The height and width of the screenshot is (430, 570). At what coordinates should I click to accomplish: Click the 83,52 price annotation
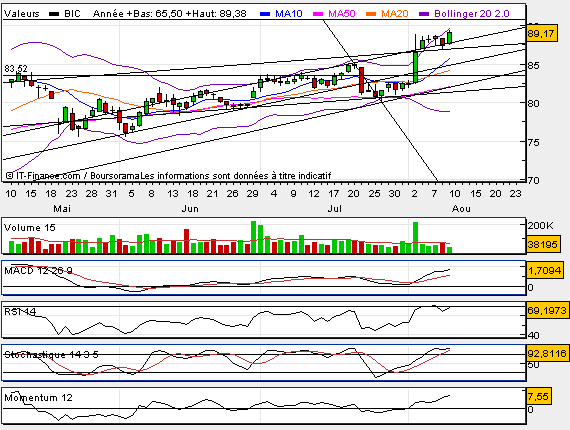pos(16,68)
